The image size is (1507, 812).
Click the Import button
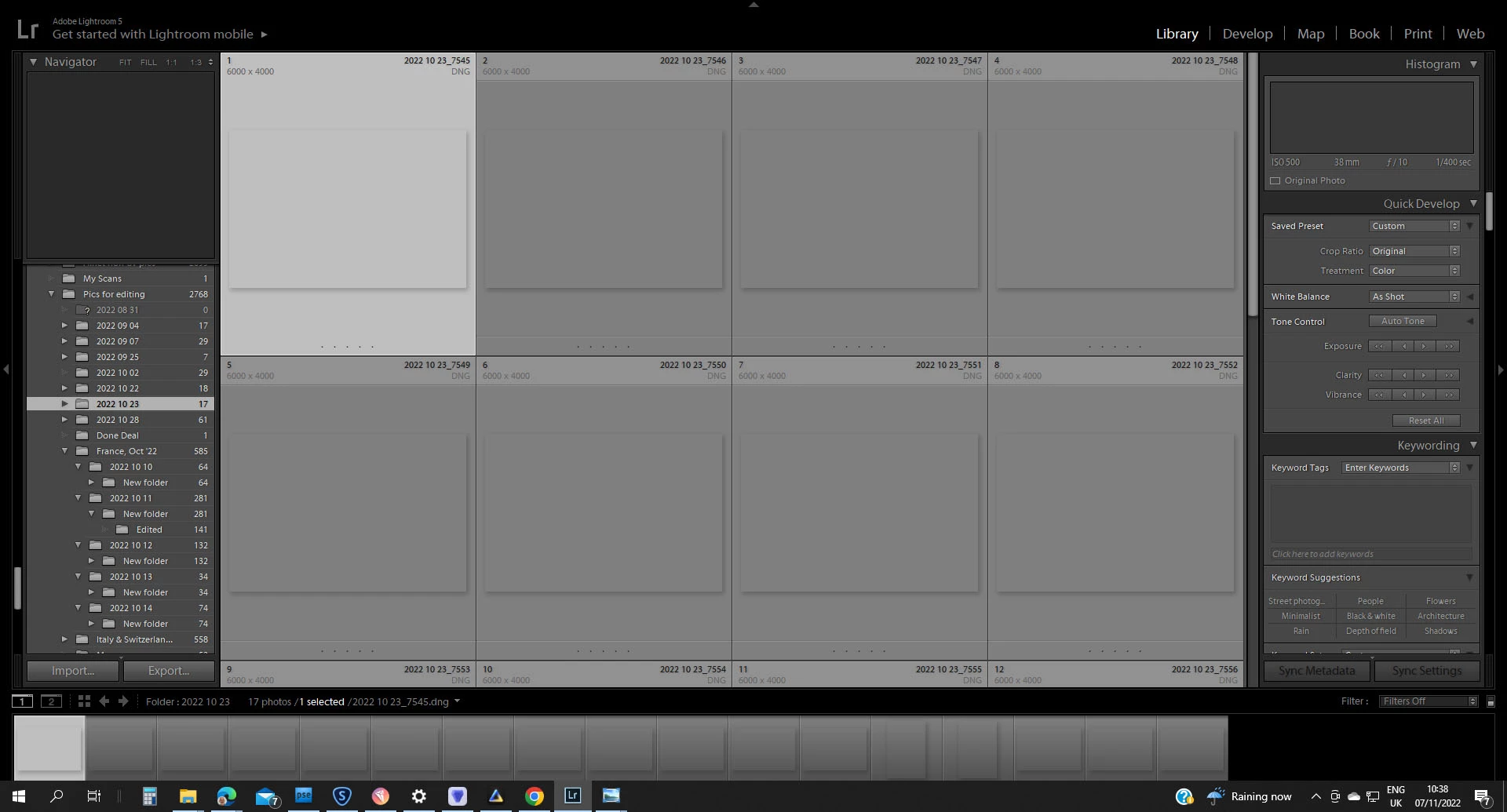[x=73, y=671]
